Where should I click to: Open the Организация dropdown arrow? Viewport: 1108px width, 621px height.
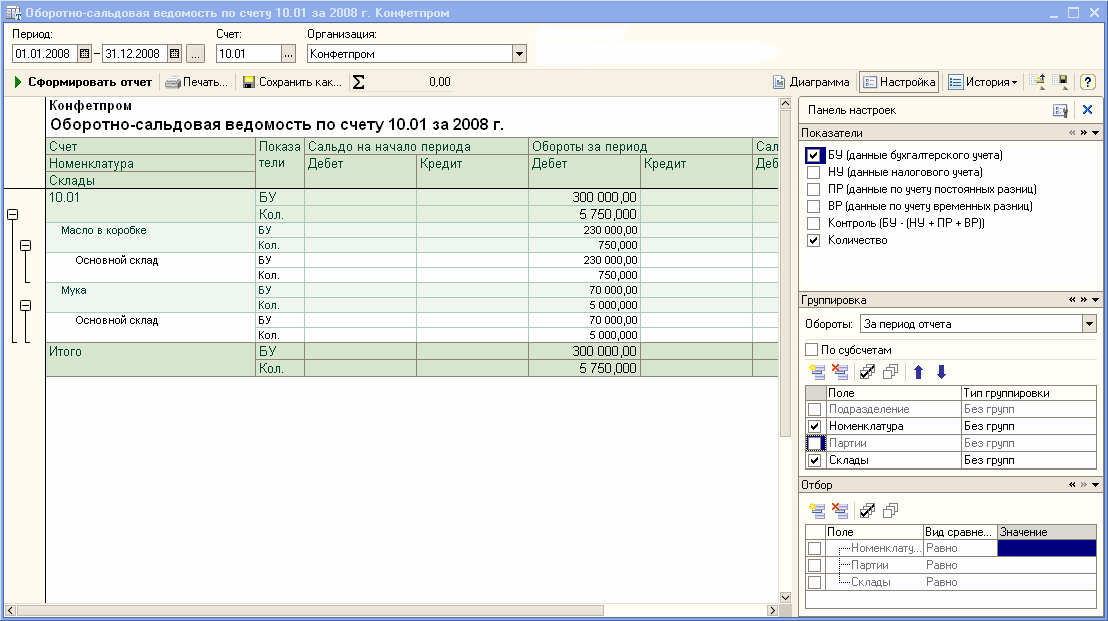coord(519,54)
